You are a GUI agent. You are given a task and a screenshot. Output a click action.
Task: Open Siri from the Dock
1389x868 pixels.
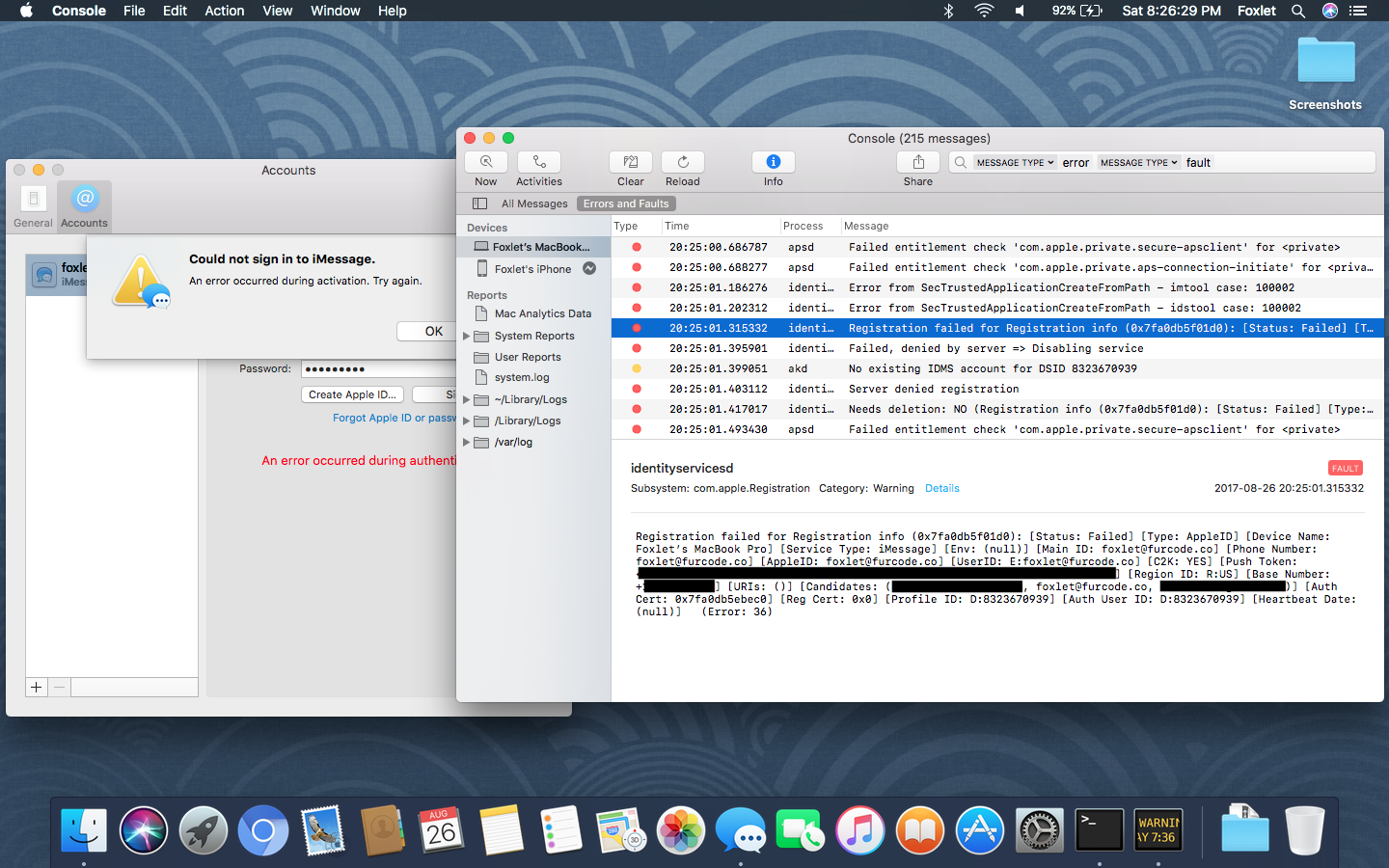(x=144, y=830)
